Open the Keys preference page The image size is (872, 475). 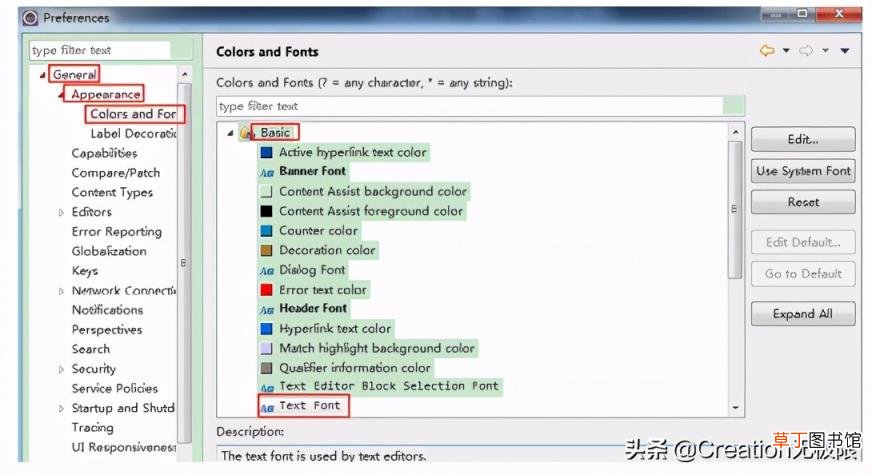tap(85, 271)
